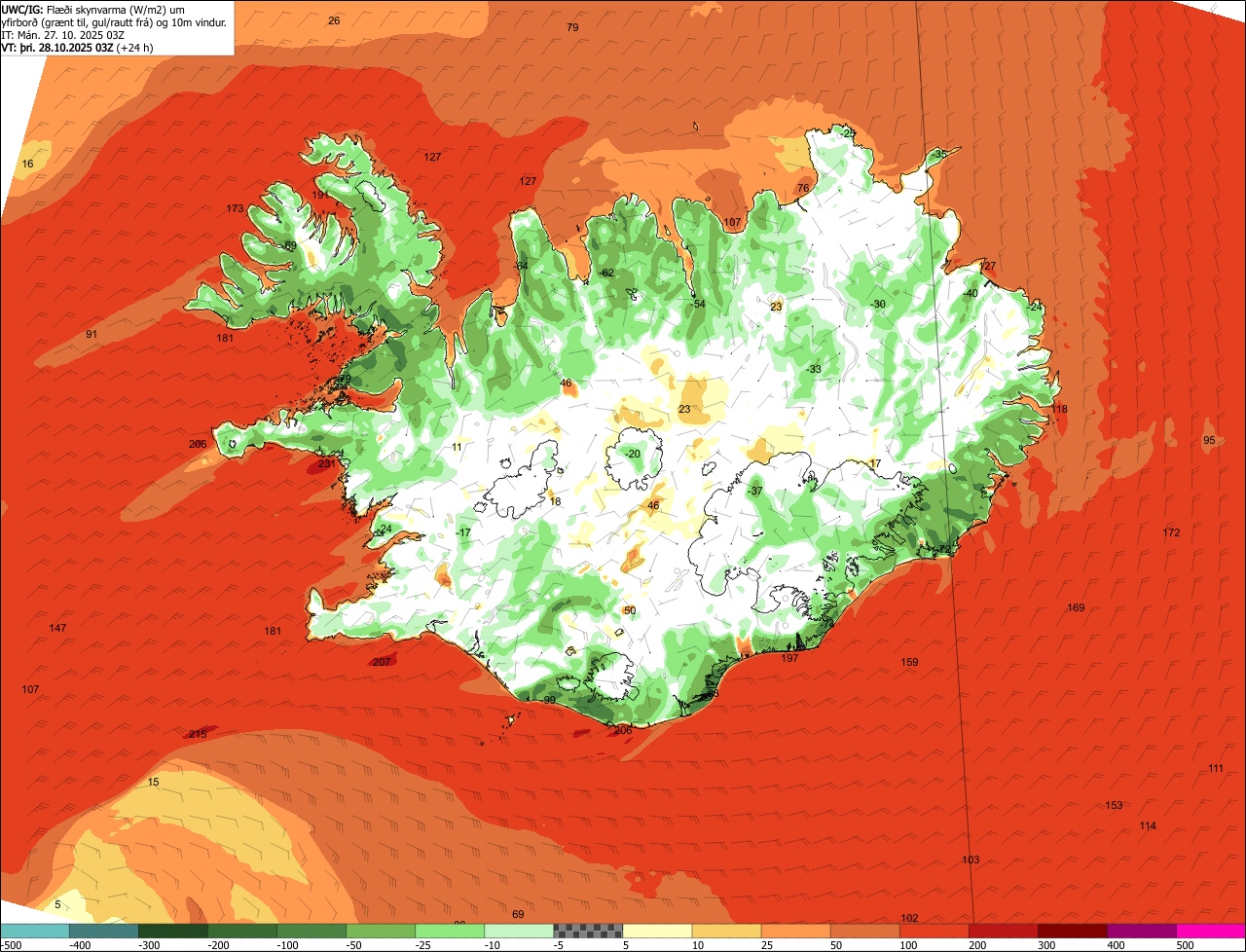Select the map value '207'
The height and width of the screenshot is (952, 1246).
point(382,662)
